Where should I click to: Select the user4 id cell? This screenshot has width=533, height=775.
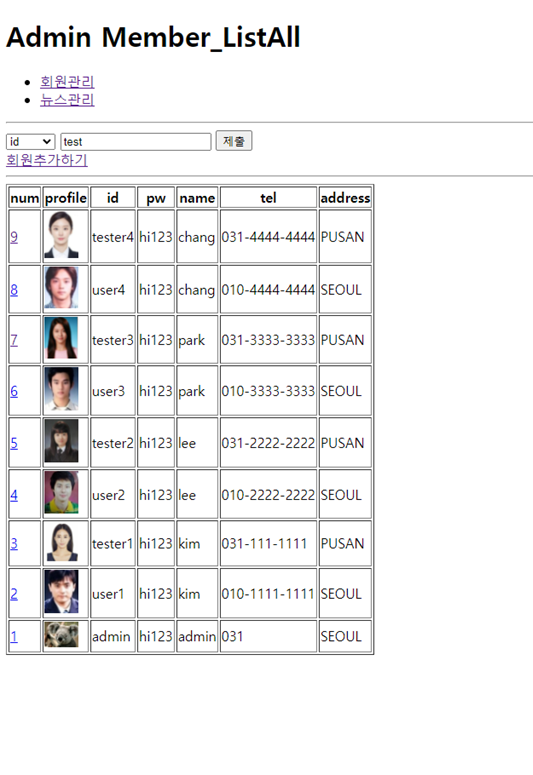[x=113, y=290]
